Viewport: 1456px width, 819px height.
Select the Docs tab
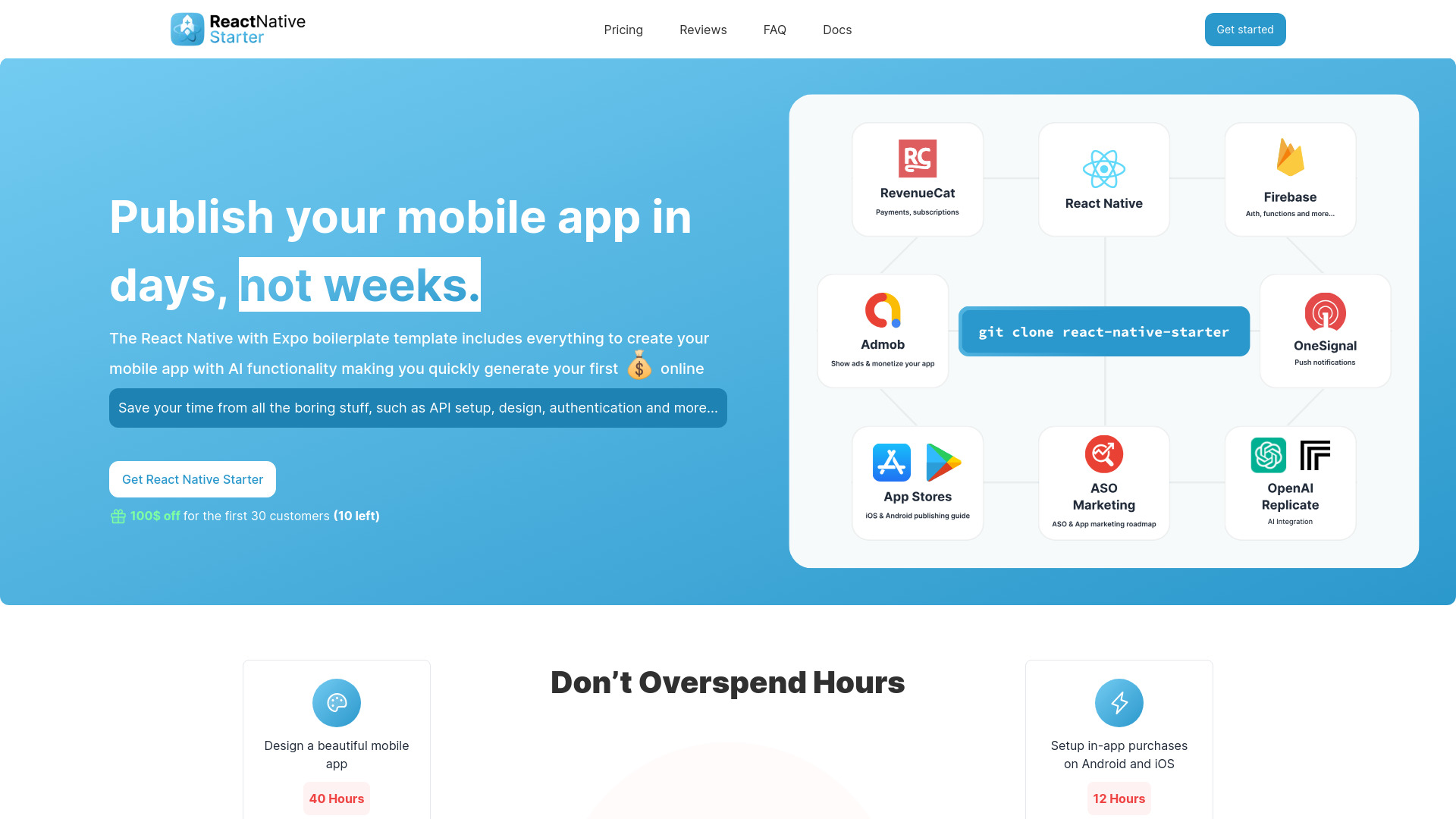point(837,29)
